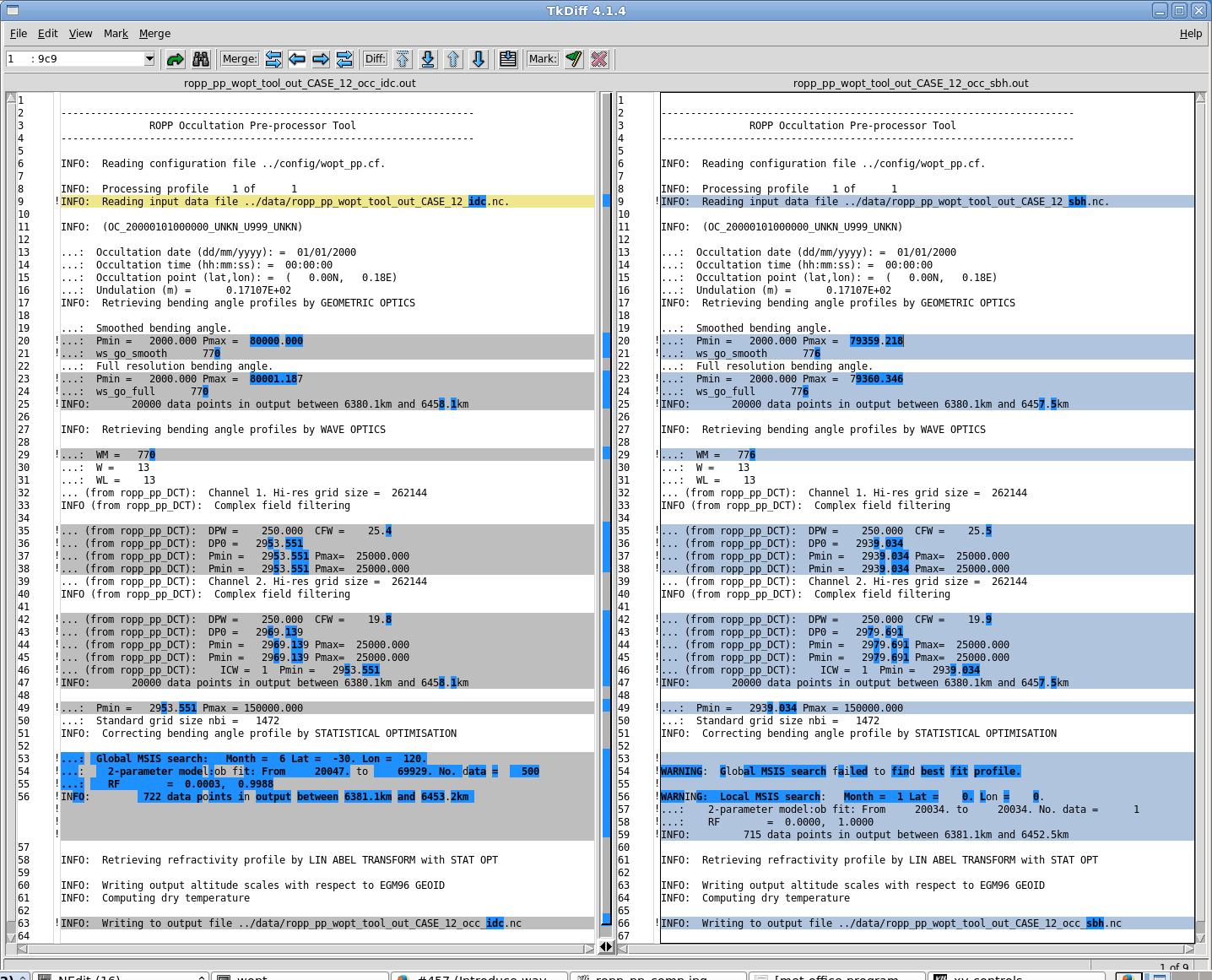The image size is (1212, 980).
Task: Clear the mark with red X icon
Action: pos(599,59)
